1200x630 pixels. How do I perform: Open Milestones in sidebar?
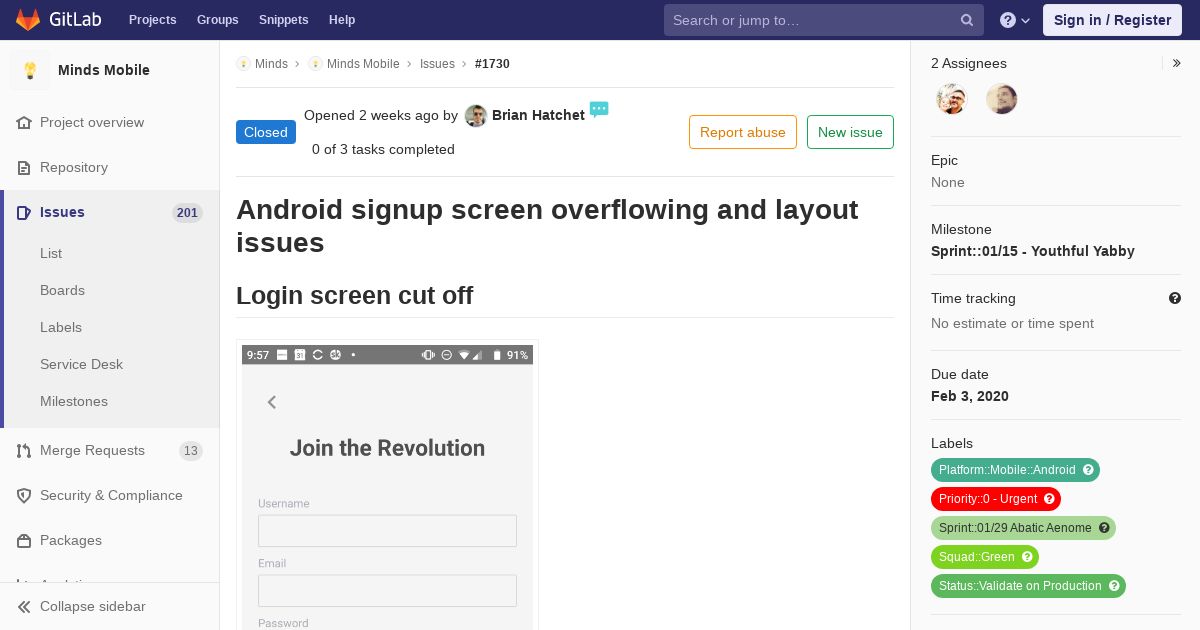pos(74,401)
